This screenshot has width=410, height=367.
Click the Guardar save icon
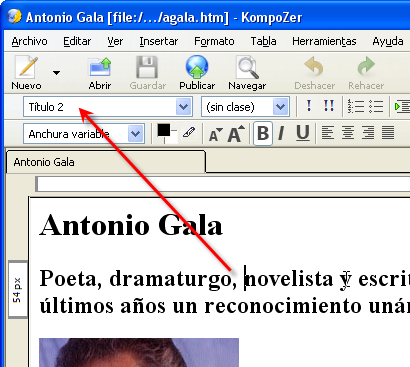click(x=147, y=68)
